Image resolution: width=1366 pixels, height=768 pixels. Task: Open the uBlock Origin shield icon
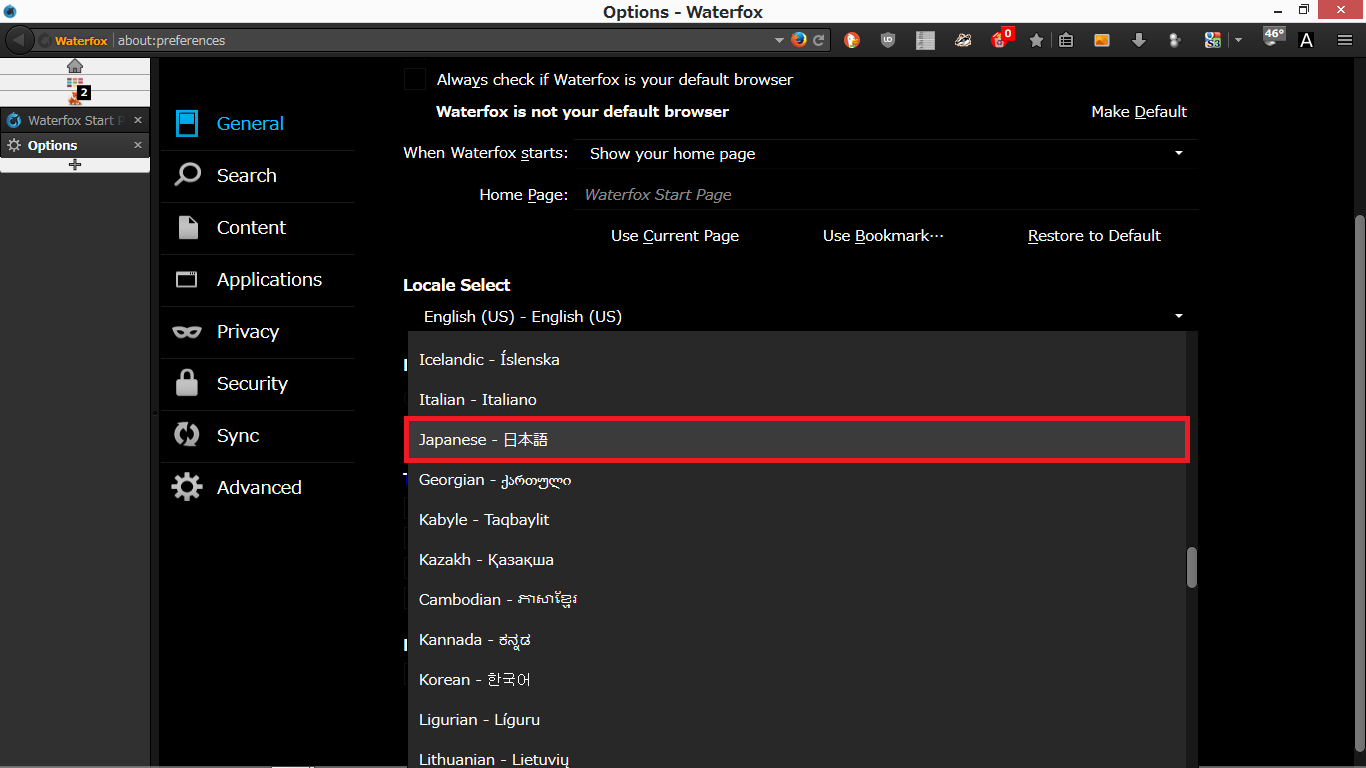tap(887, 40)
